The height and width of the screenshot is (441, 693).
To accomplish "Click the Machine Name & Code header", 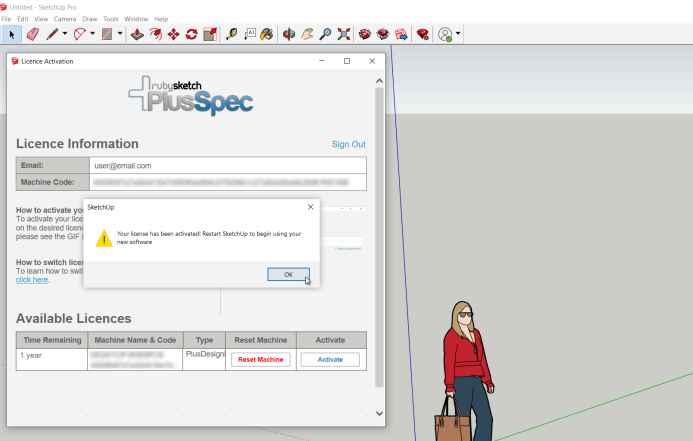I will pyautogui.click(x=135, y=340).
